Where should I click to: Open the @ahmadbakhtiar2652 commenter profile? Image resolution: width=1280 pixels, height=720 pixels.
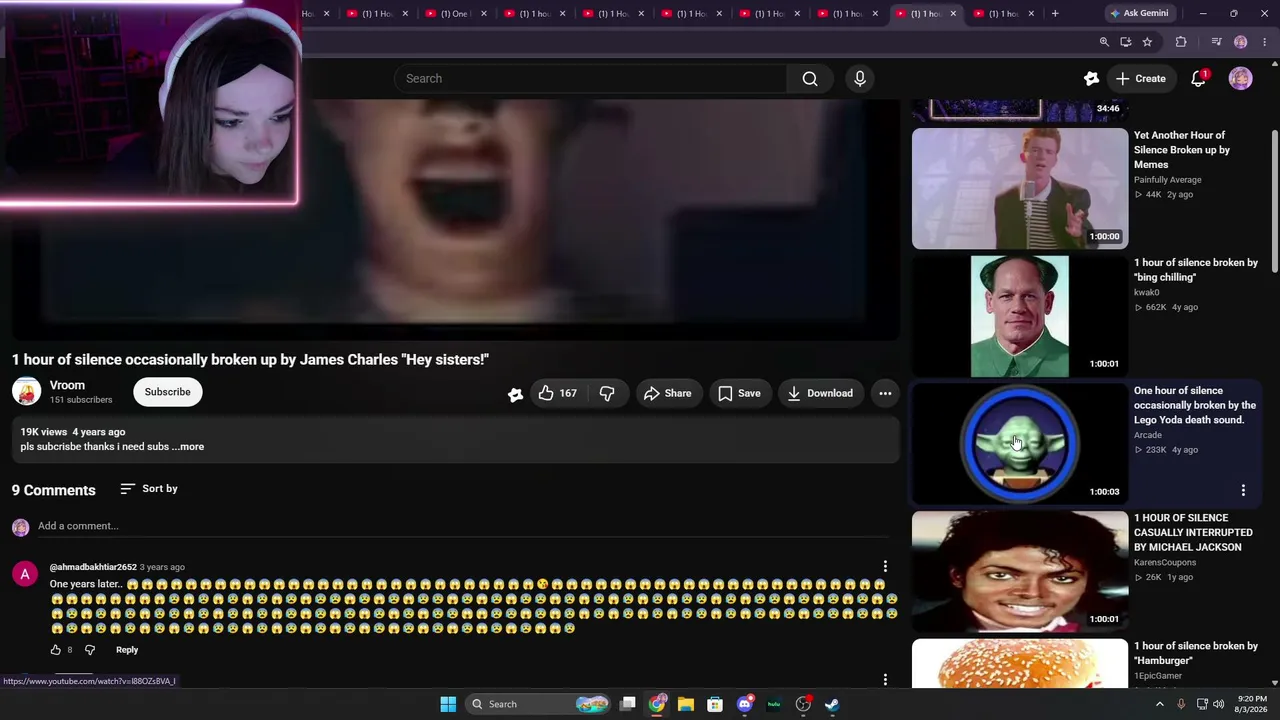point(93,567)
